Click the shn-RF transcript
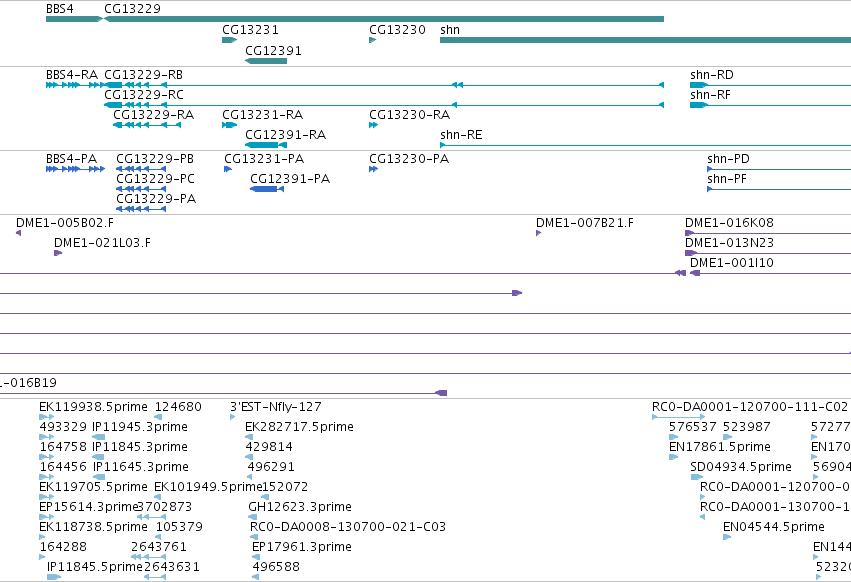851x582 pixels. point(770,105)
